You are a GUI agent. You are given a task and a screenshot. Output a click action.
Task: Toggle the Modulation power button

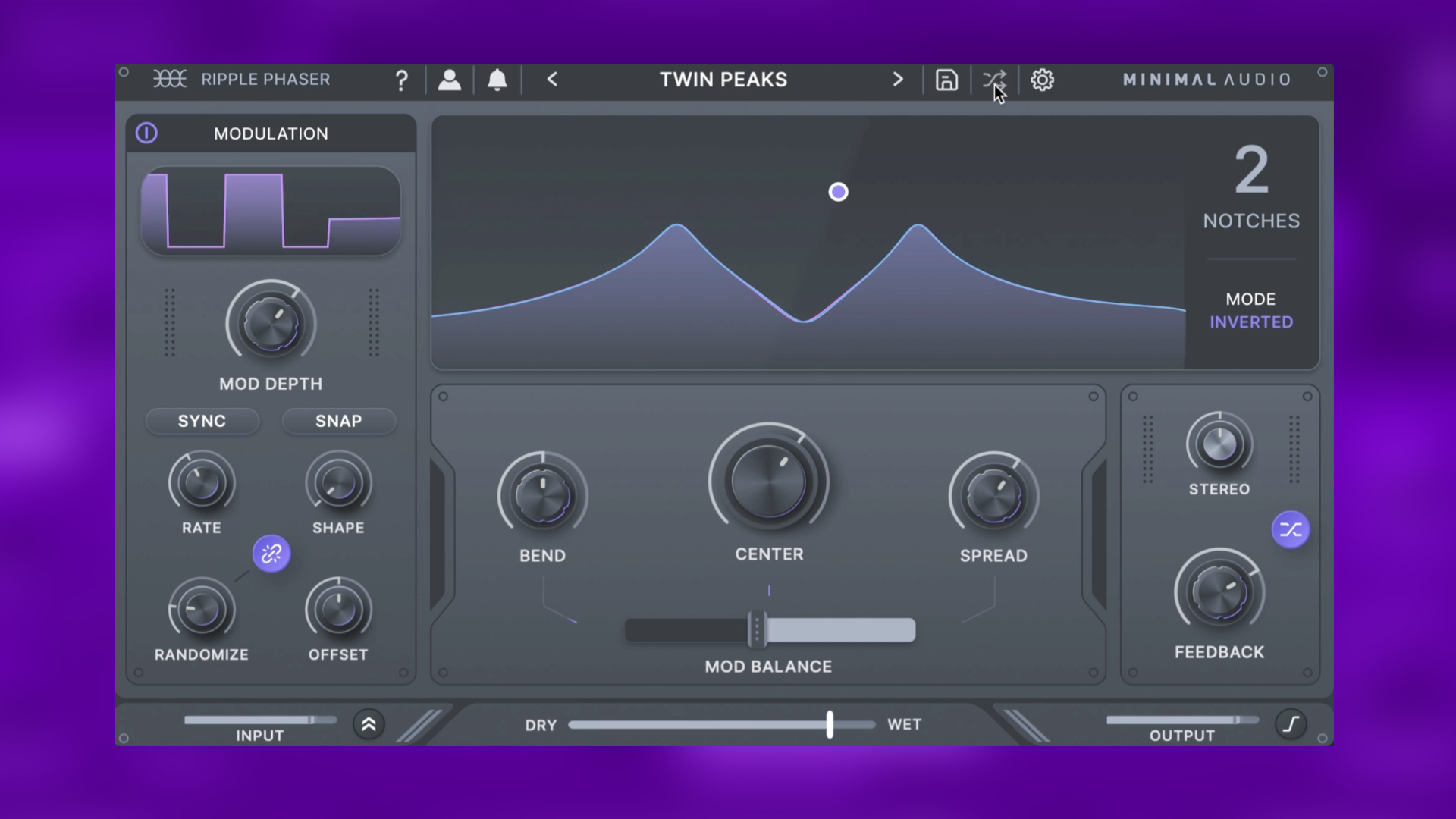click(x=146, y=133)
